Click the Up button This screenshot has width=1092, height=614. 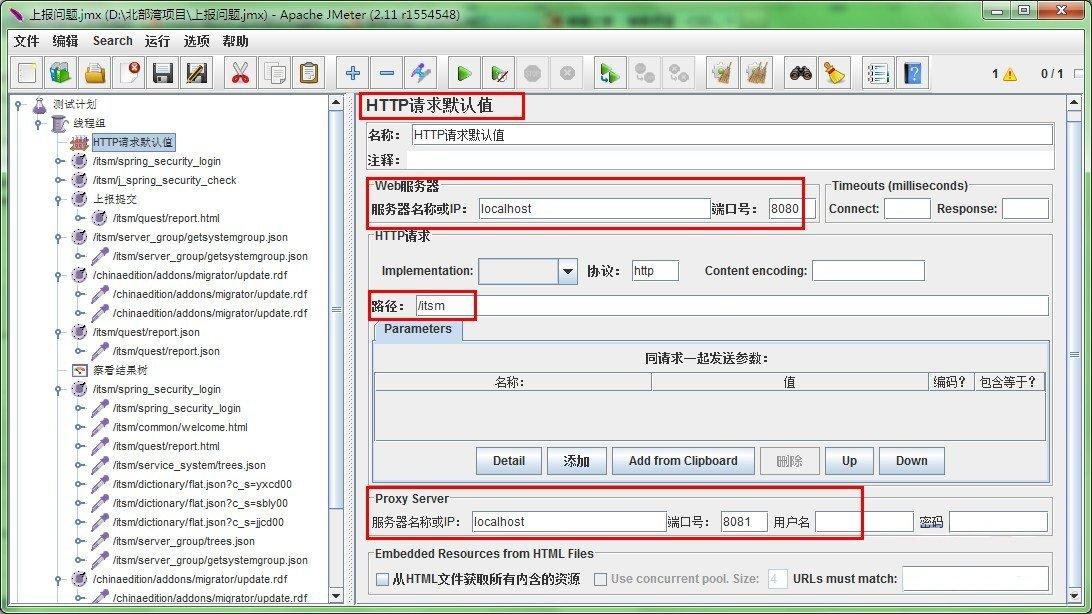coord(849,461)
